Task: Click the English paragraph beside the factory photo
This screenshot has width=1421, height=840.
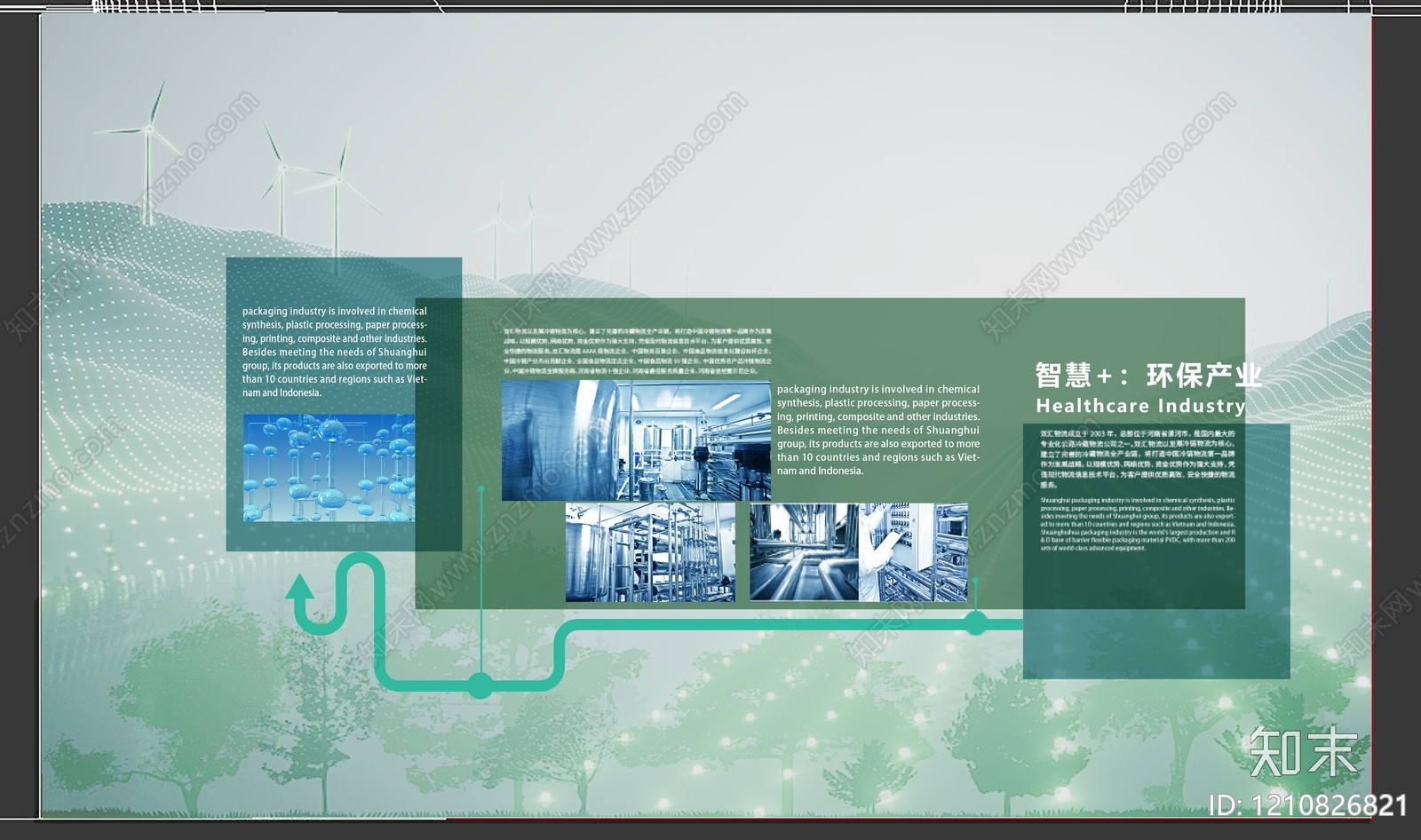Action: (x=877, y=430)
